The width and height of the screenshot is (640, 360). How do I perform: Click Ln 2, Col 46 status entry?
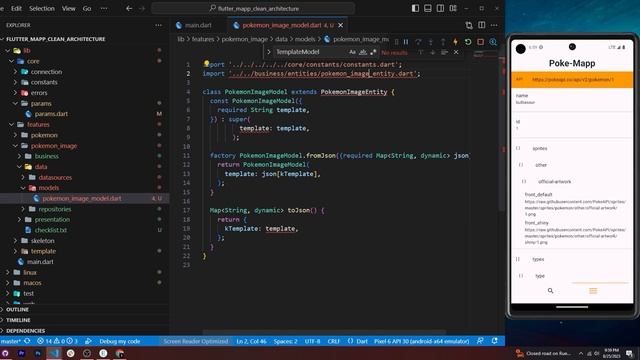click(251, 341)
